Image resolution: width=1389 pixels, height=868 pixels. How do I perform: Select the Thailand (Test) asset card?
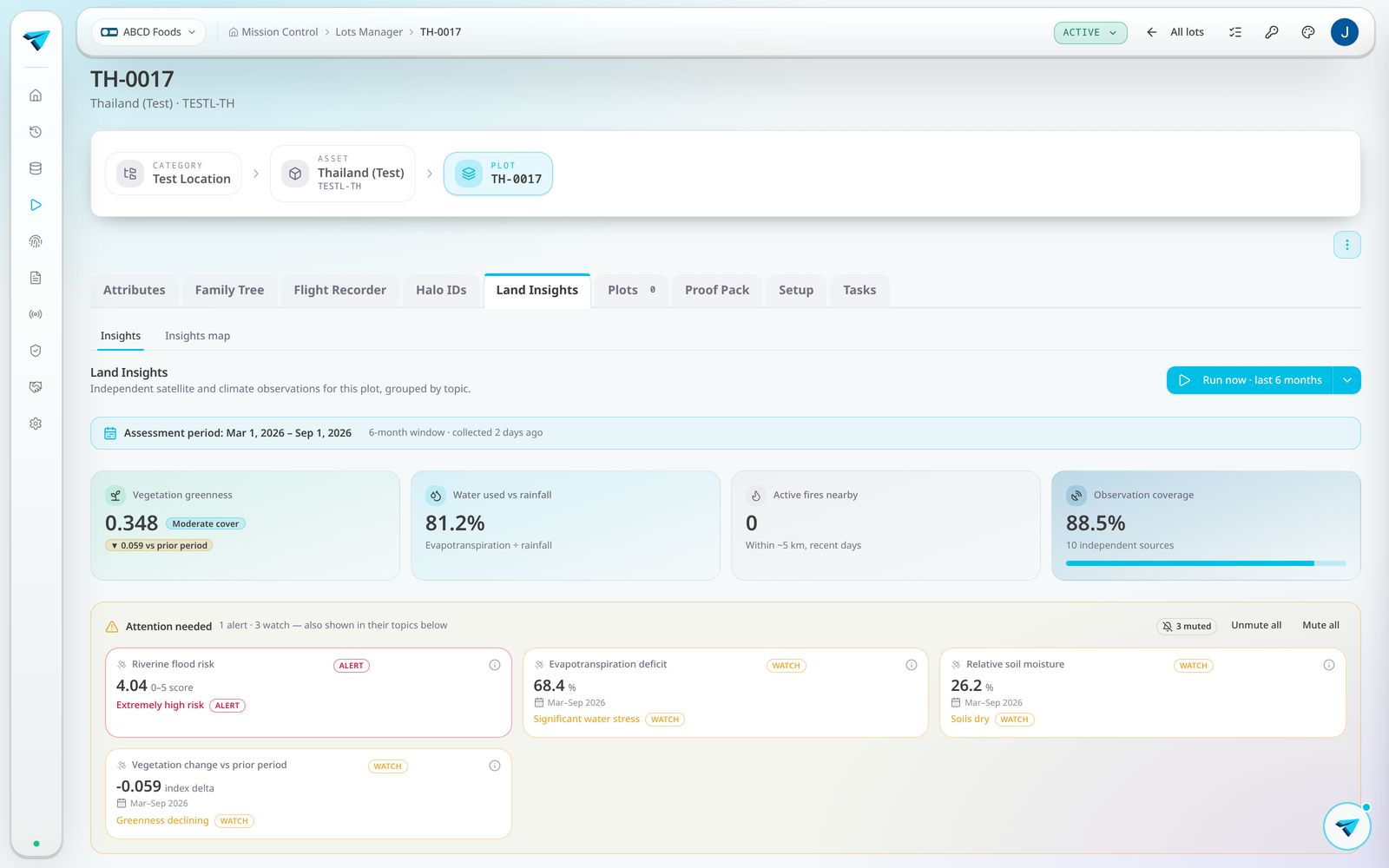pos(343,174)
